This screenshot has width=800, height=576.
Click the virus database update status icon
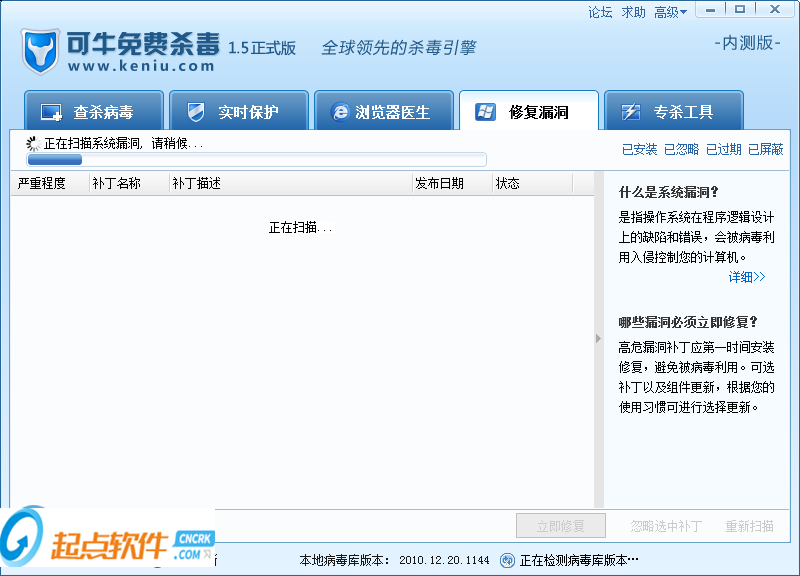(x=507, y=560)
